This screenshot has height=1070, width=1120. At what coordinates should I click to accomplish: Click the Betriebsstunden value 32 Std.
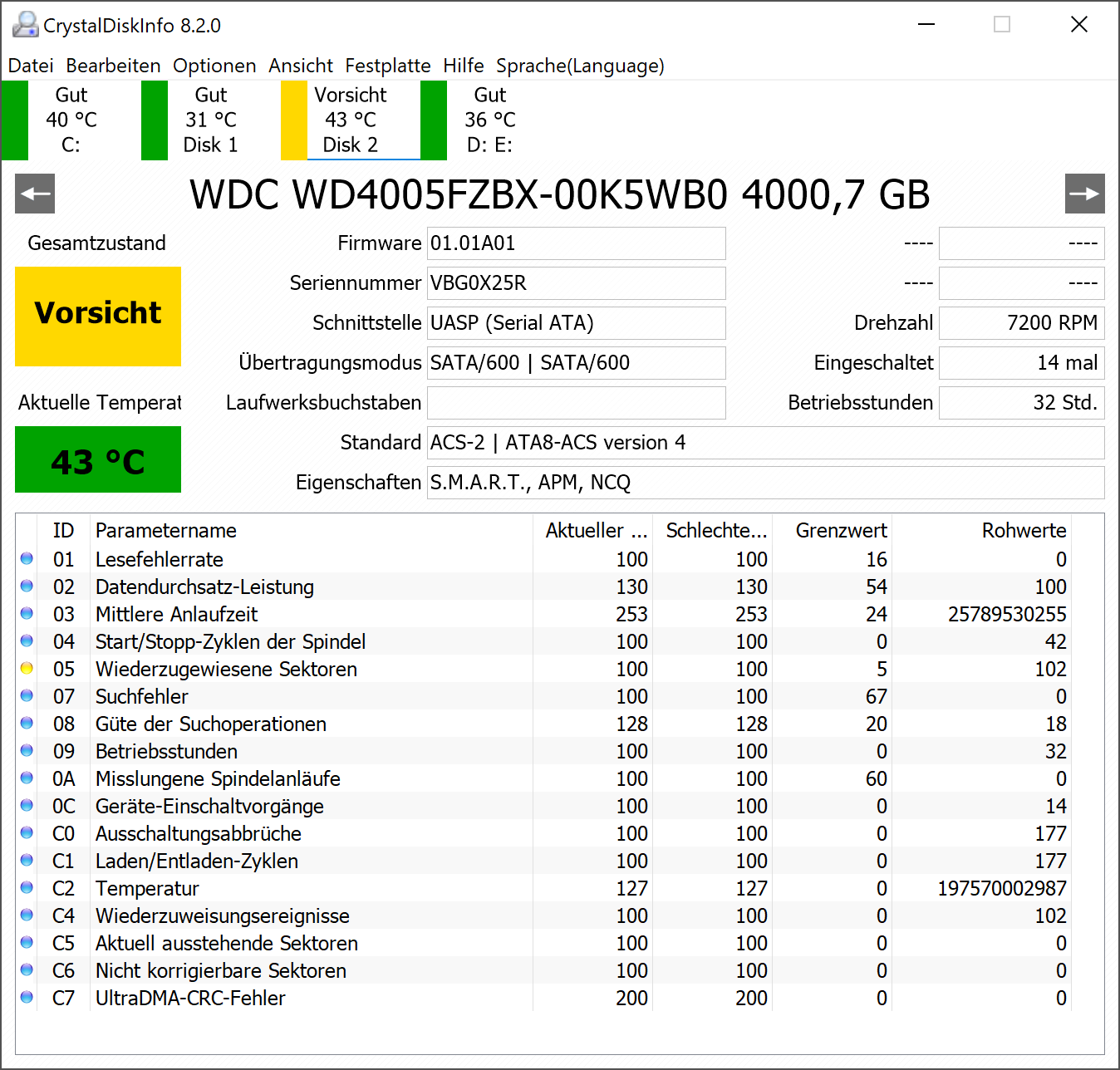click(1022, 403)
